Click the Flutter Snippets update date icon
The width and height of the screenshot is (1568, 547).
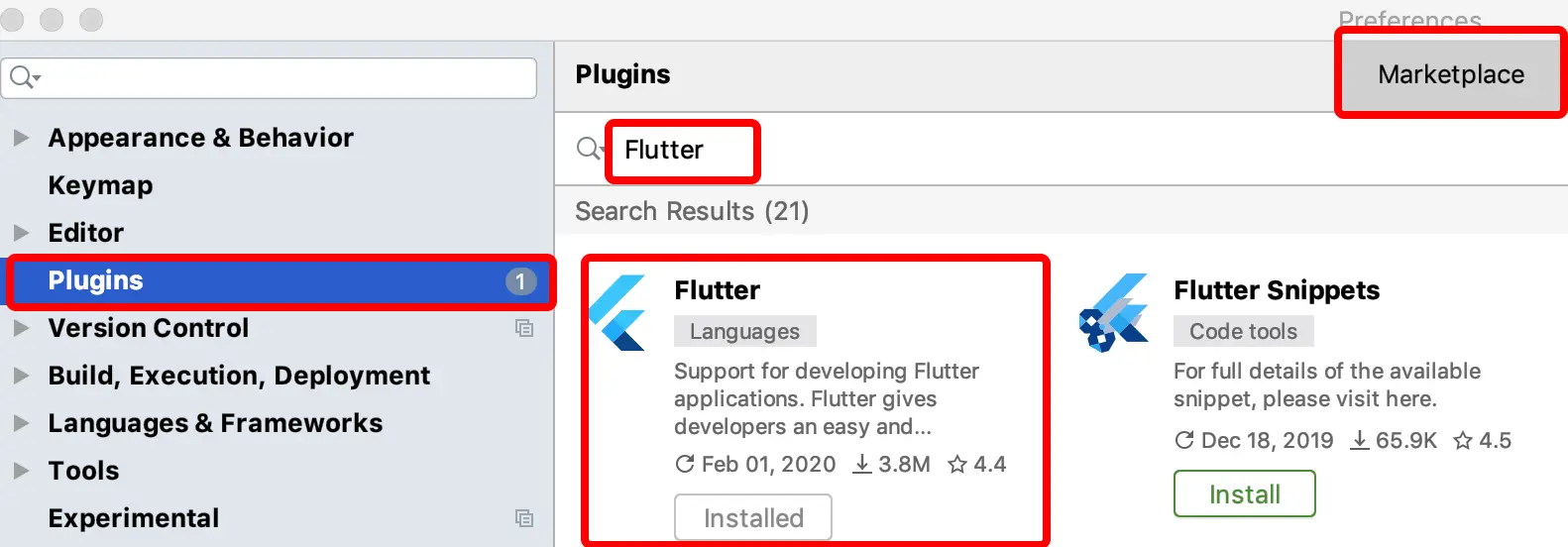coord(1183,440)
